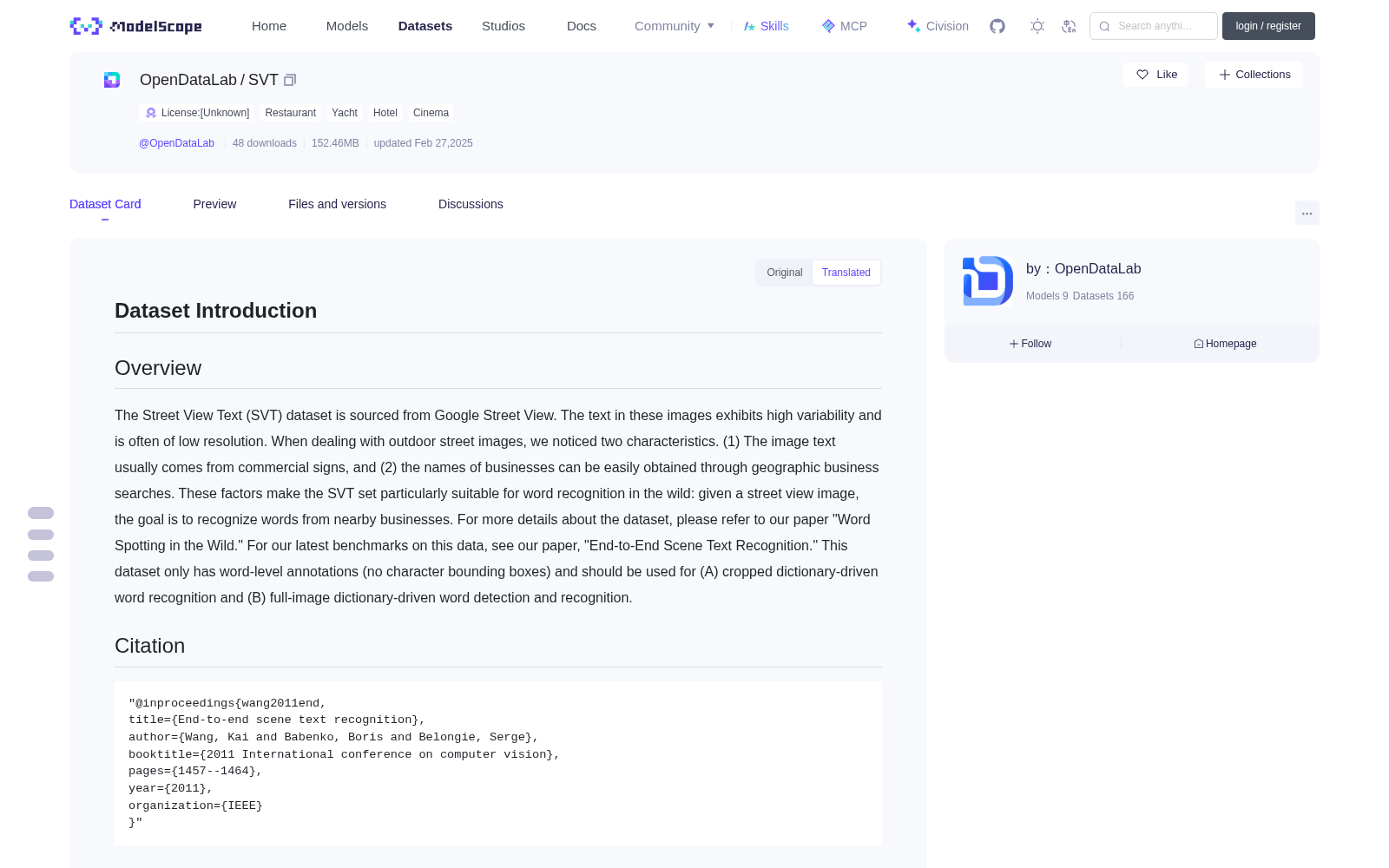Open the Datasets navigation item
Image resolution: width=1389 pixels, height=868 pixels.
[x=425, y=26]
